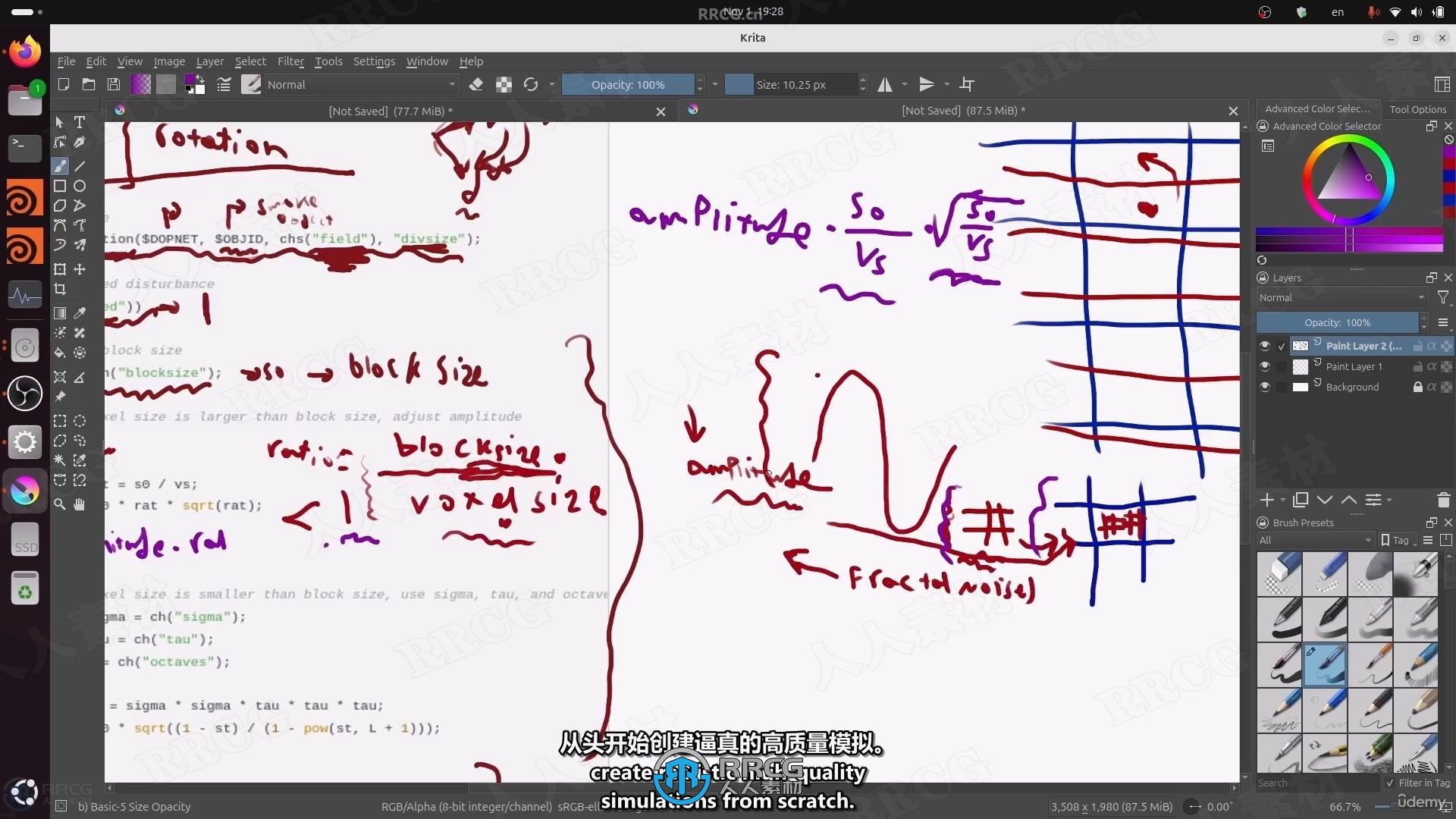Viewport: 1456px width, 819px height.
Task: Open the layer blending mode dropdown
Action: point(1341,297)
